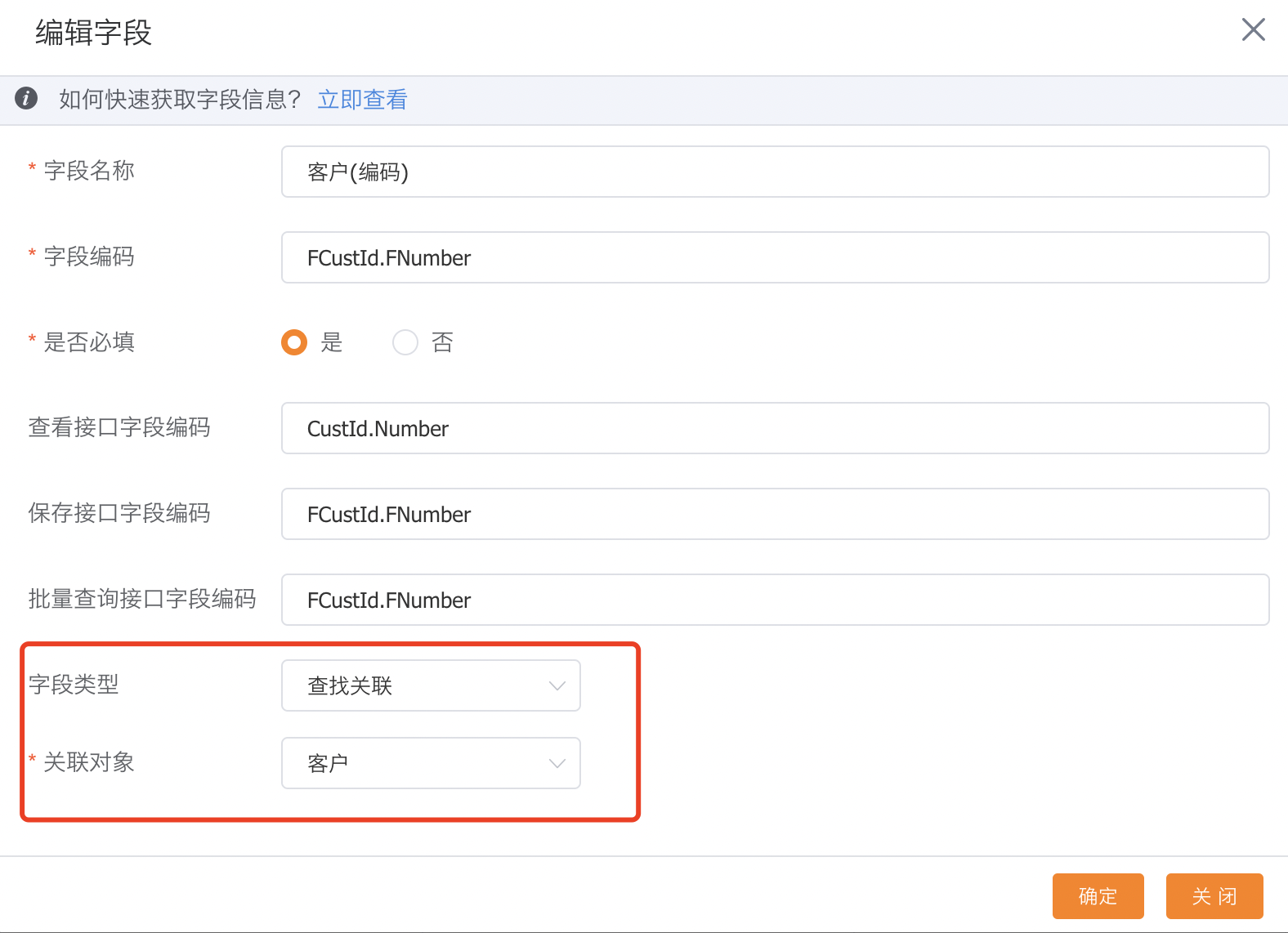
Task: Open the 立即查看 link
Action: (x=362, y=100)
